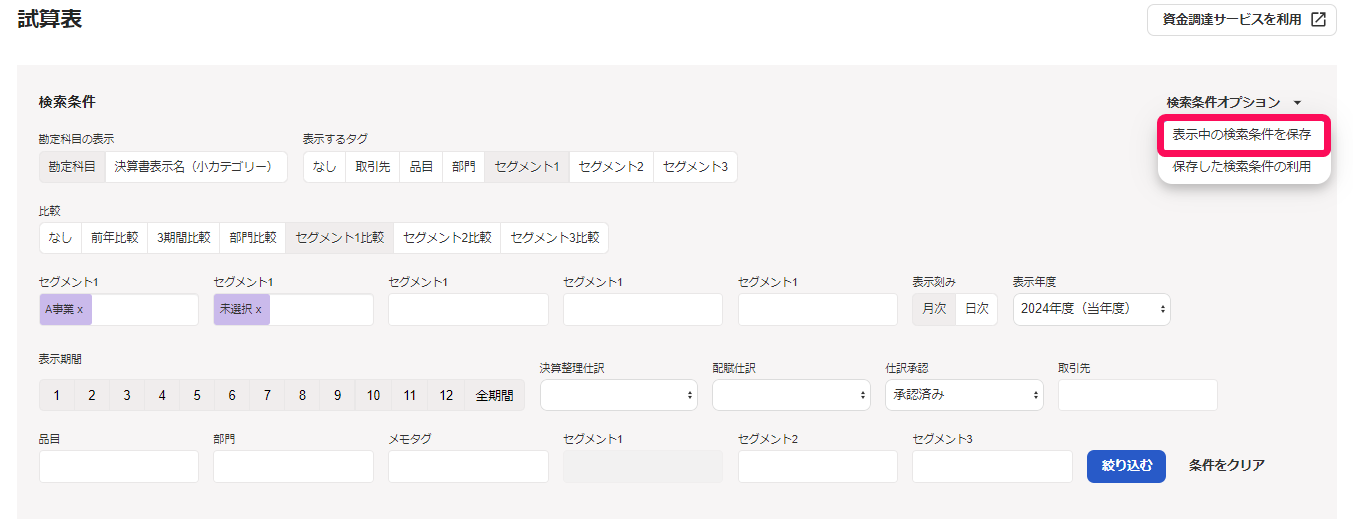Select the 取引先 tag display option

[373, 167]
